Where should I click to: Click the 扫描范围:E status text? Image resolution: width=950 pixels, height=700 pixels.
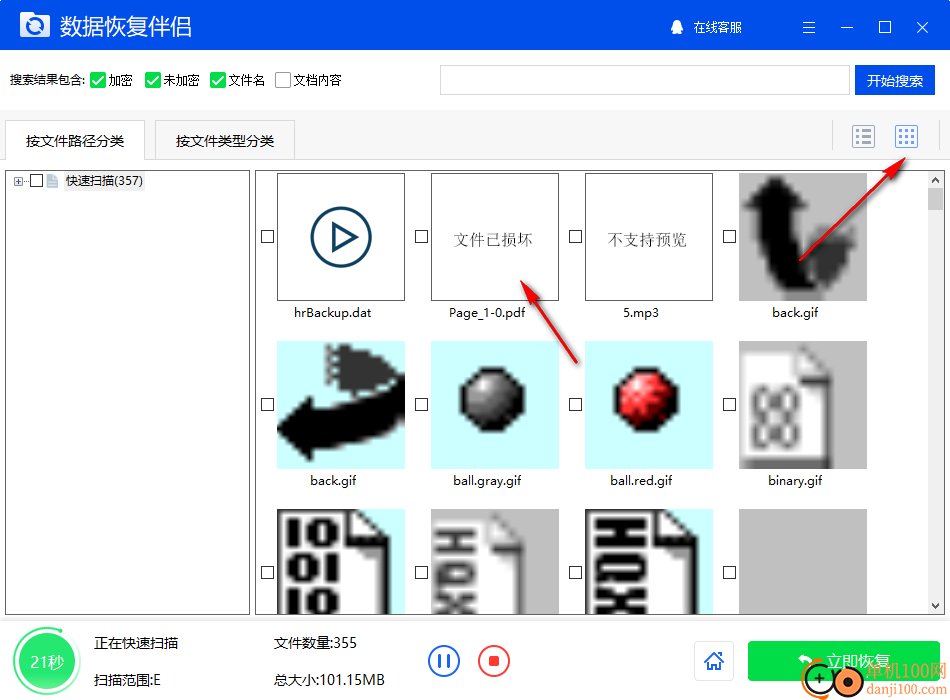pyautogui.click(x=127, y=680)
